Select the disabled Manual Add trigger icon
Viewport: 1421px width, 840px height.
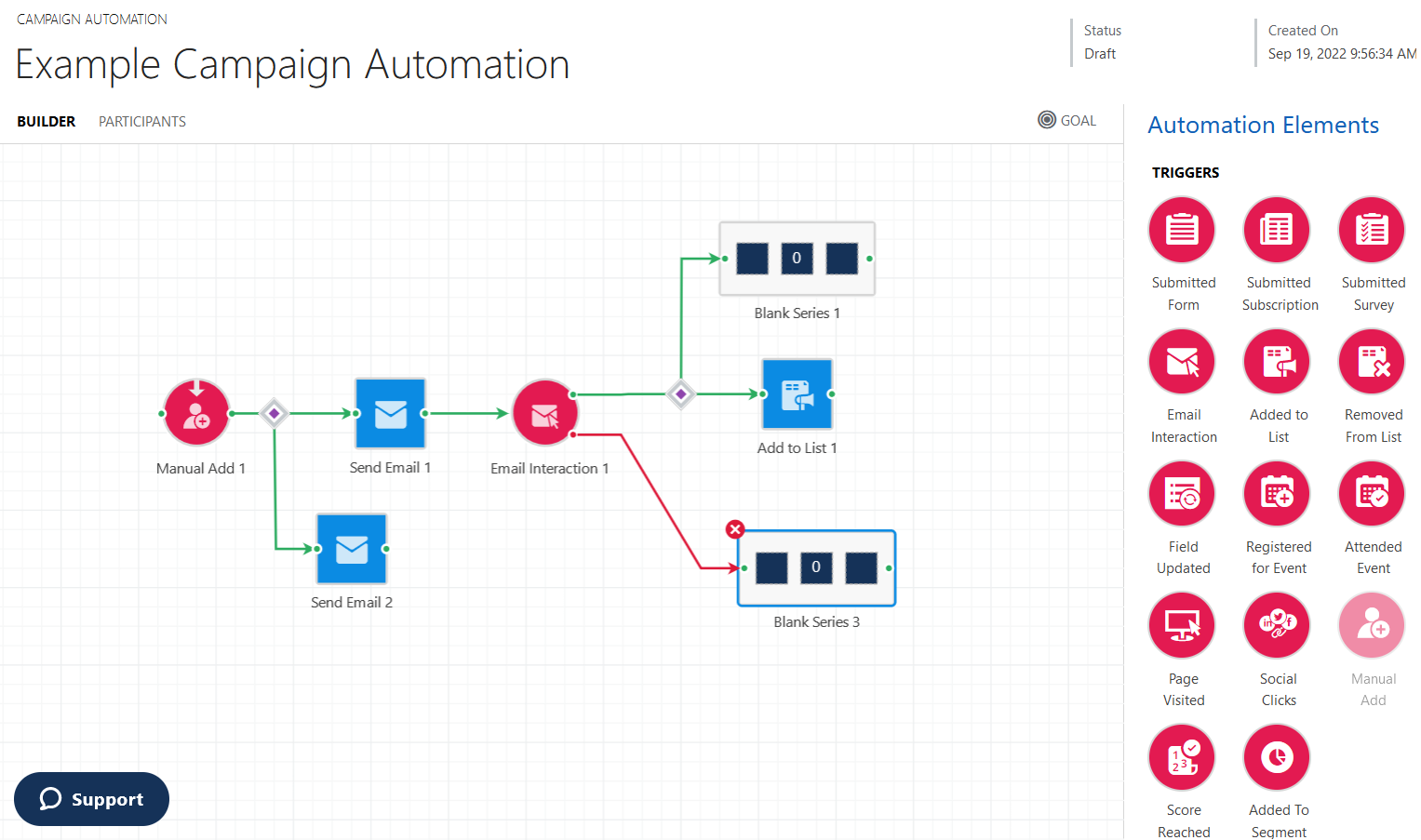[1372, 625]
